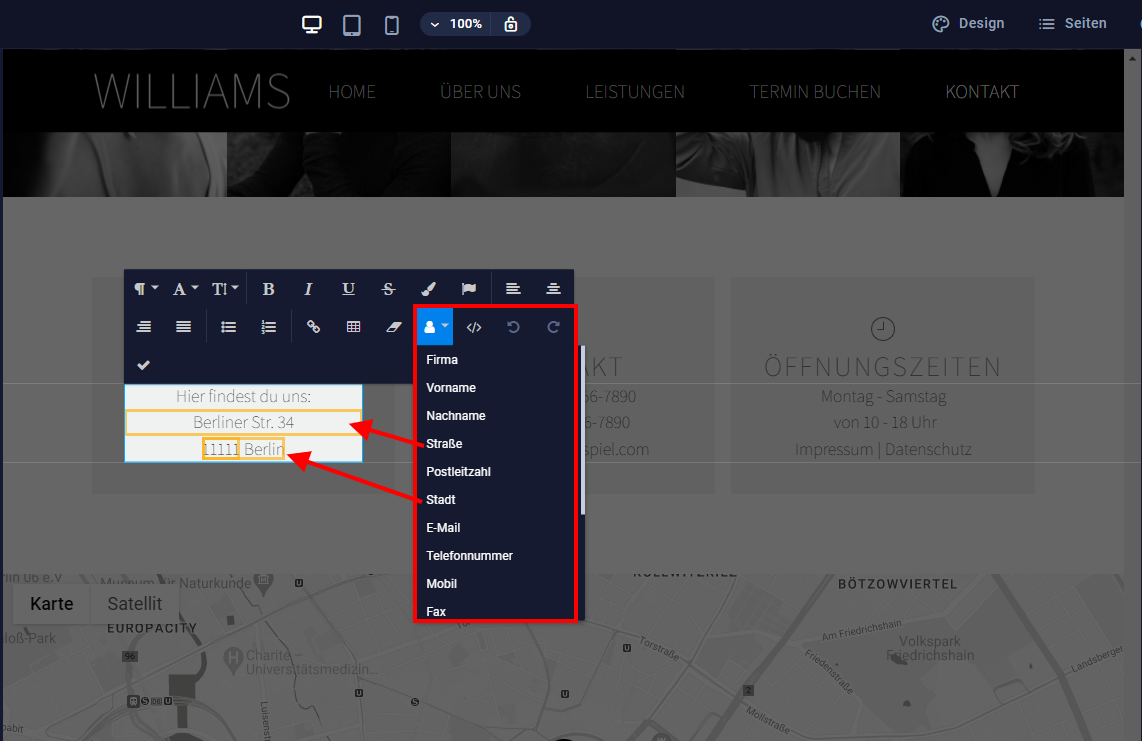This screenshot has height=741, width=1142.
Task: Justify the text
Action: coord(184,327)
